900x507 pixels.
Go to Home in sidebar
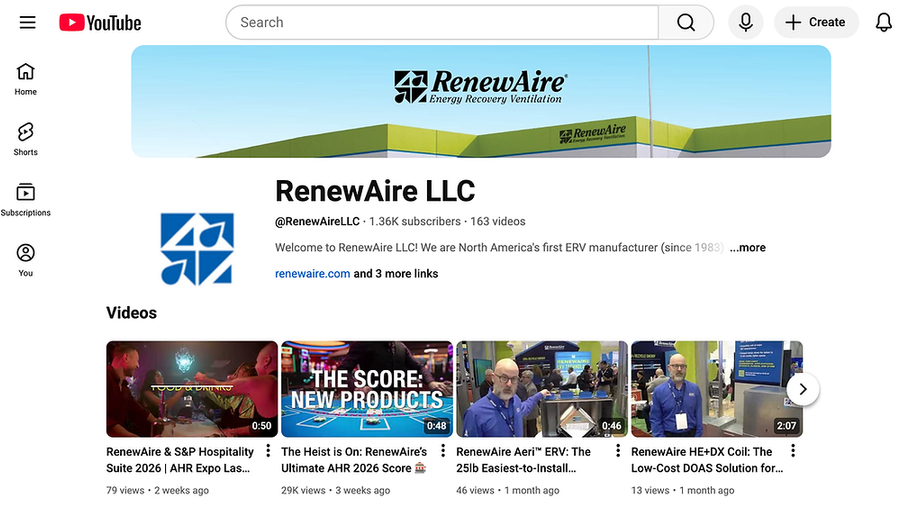[x=25, y=79]
